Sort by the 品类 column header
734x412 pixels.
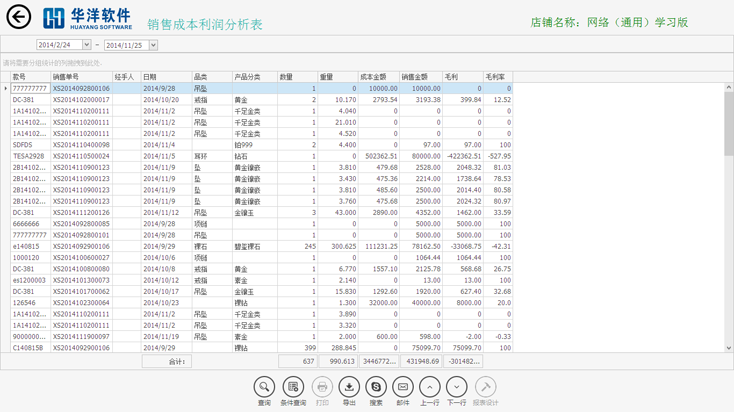pyautogui.click(x=212, y=77)
